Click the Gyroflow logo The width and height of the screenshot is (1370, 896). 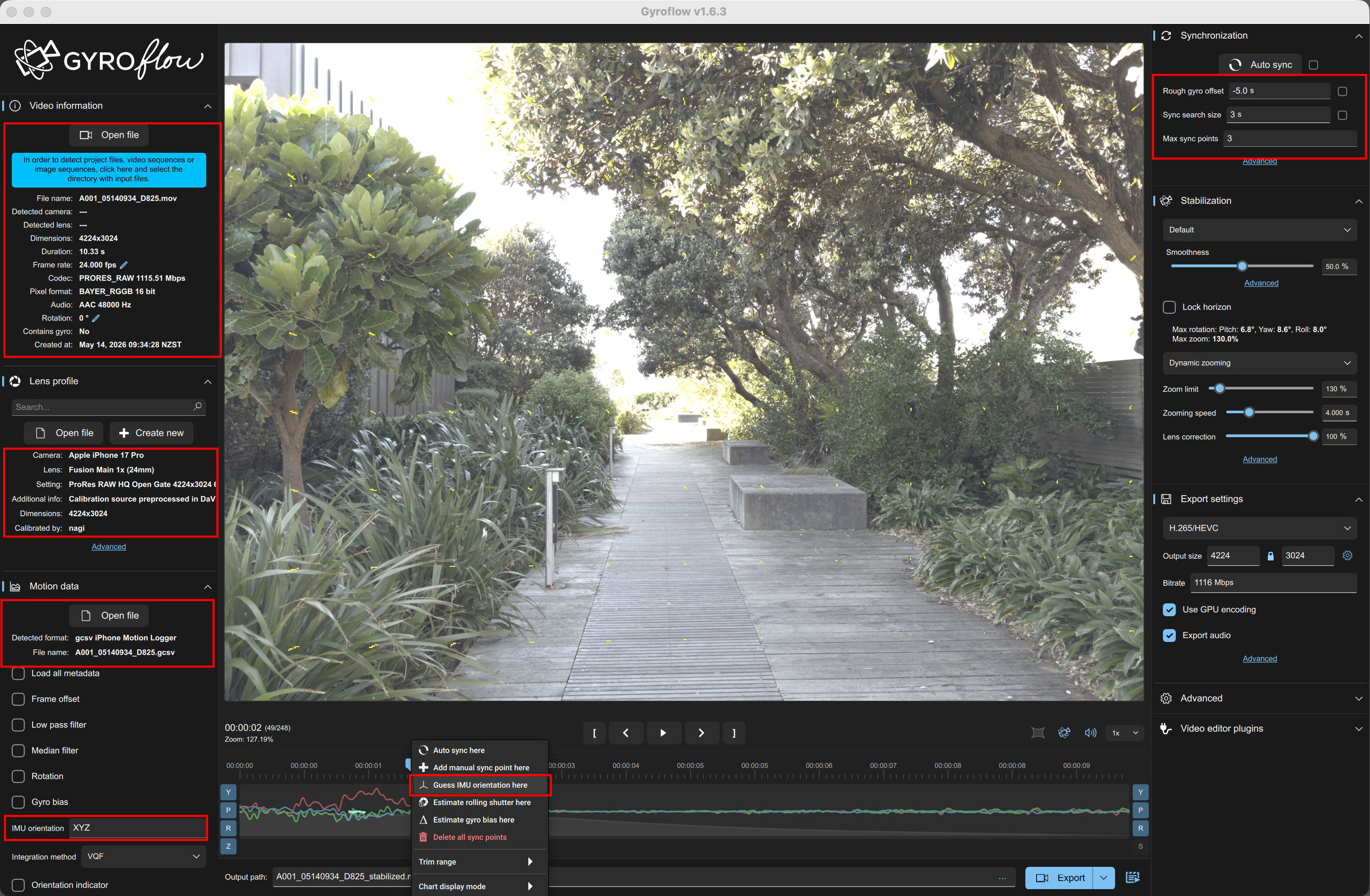(109, 59)
